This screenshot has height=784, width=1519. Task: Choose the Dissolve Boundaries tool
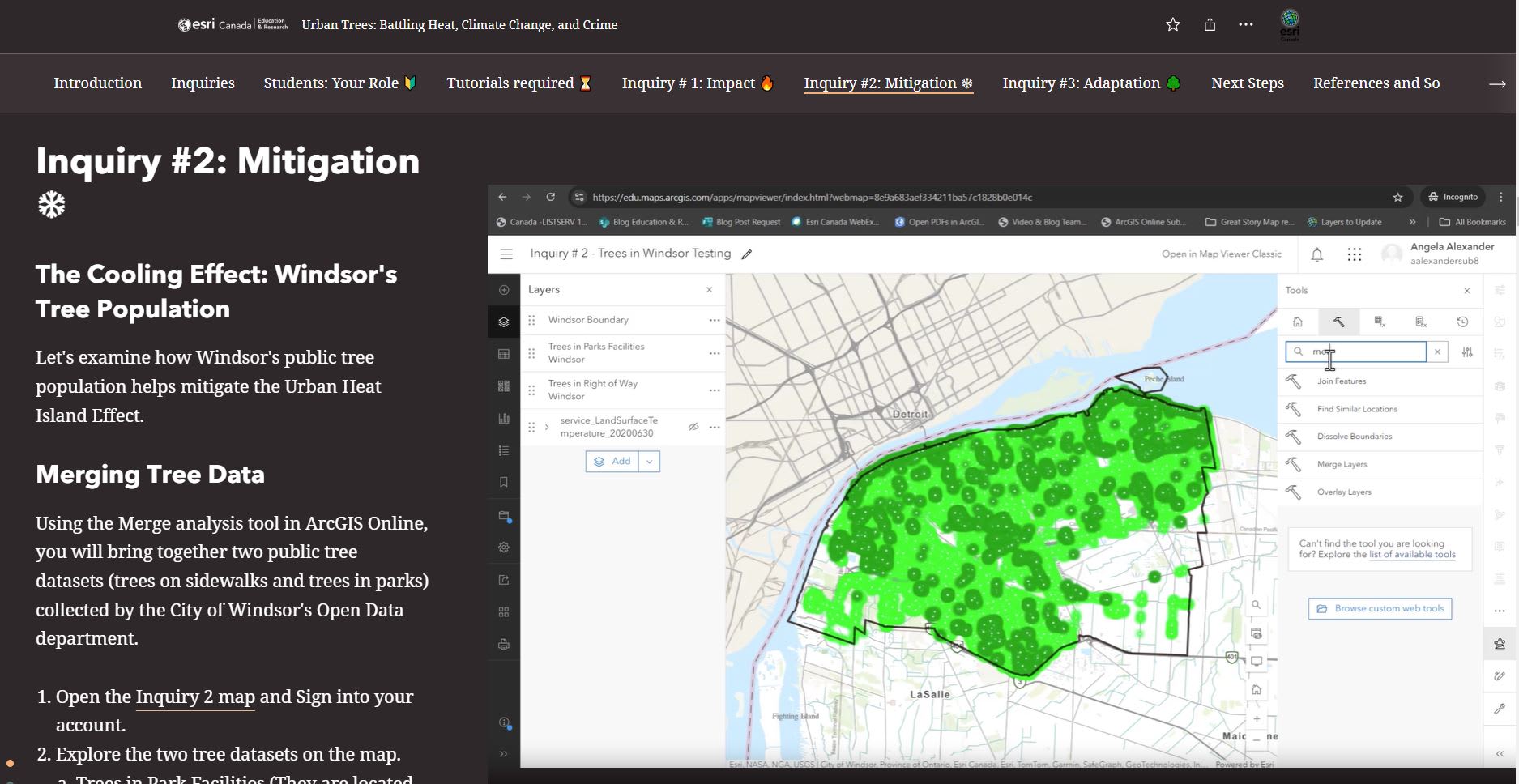click(1380, 437)
